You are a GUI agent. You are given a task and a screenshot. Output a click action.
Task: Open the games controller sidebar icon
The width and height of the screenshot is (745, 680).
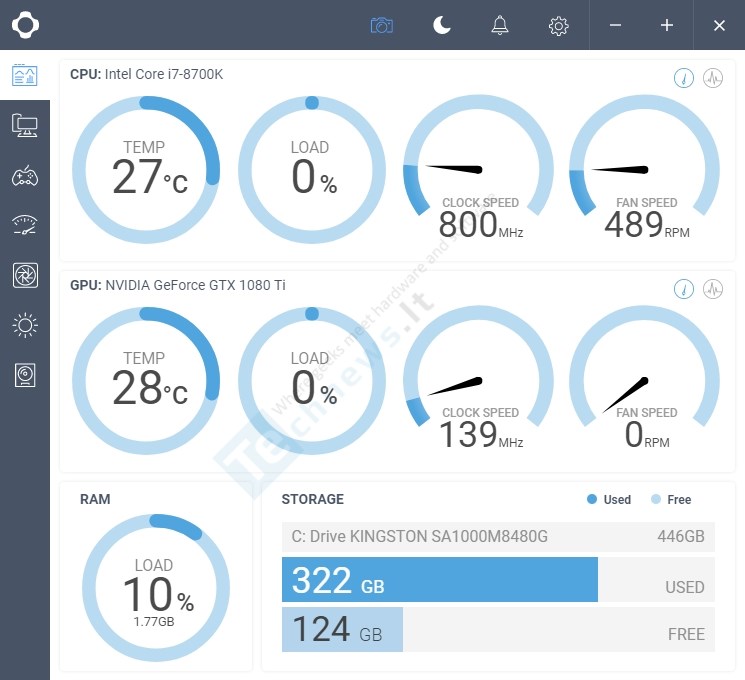[x=25, y=176]
